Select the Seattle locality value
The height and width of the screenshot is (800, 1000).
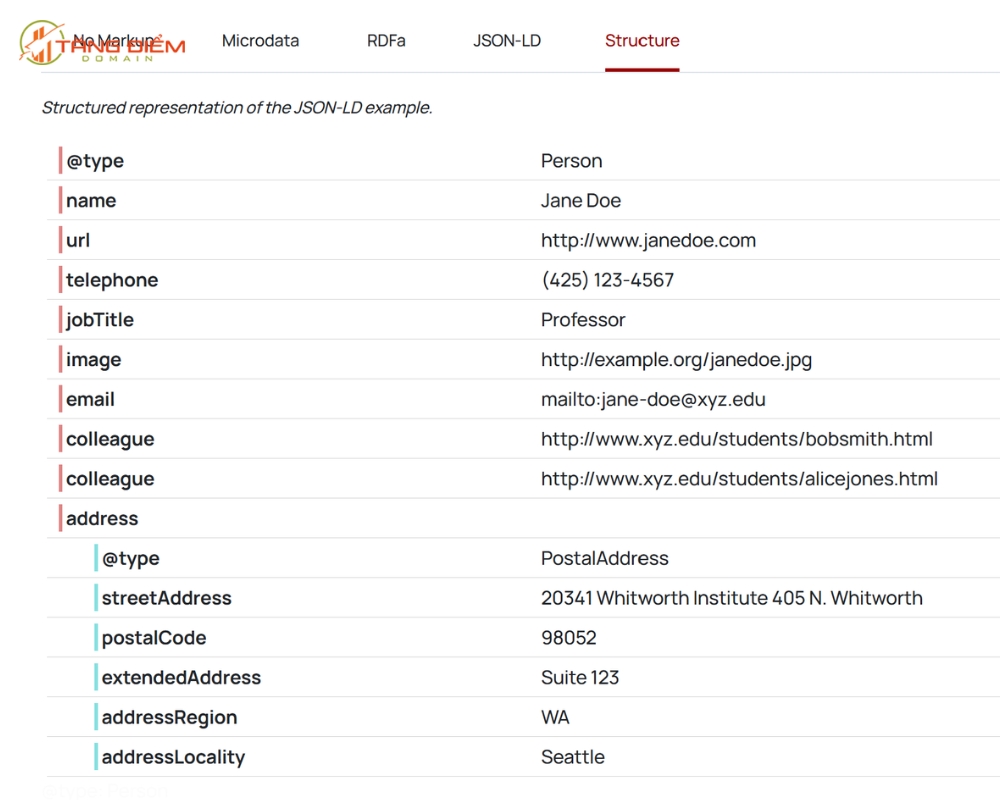(x=573, y=757)
